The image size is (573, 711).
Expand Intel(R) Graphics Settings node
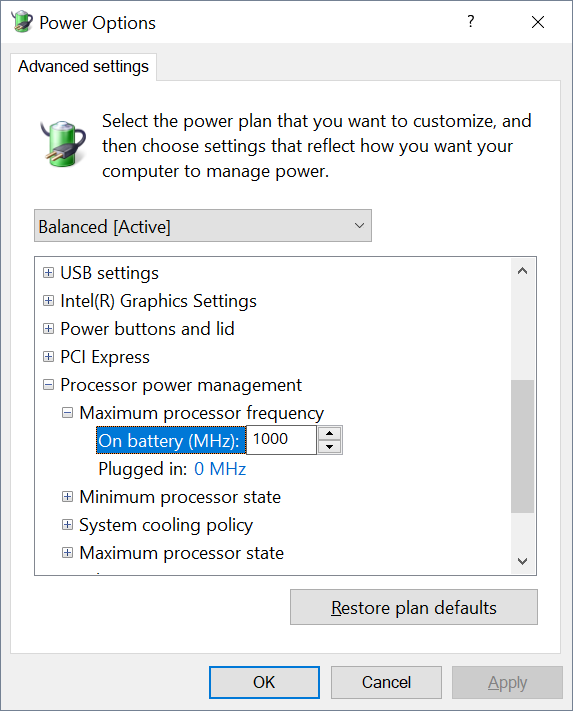pyautogui.click(x=48, y=301)
